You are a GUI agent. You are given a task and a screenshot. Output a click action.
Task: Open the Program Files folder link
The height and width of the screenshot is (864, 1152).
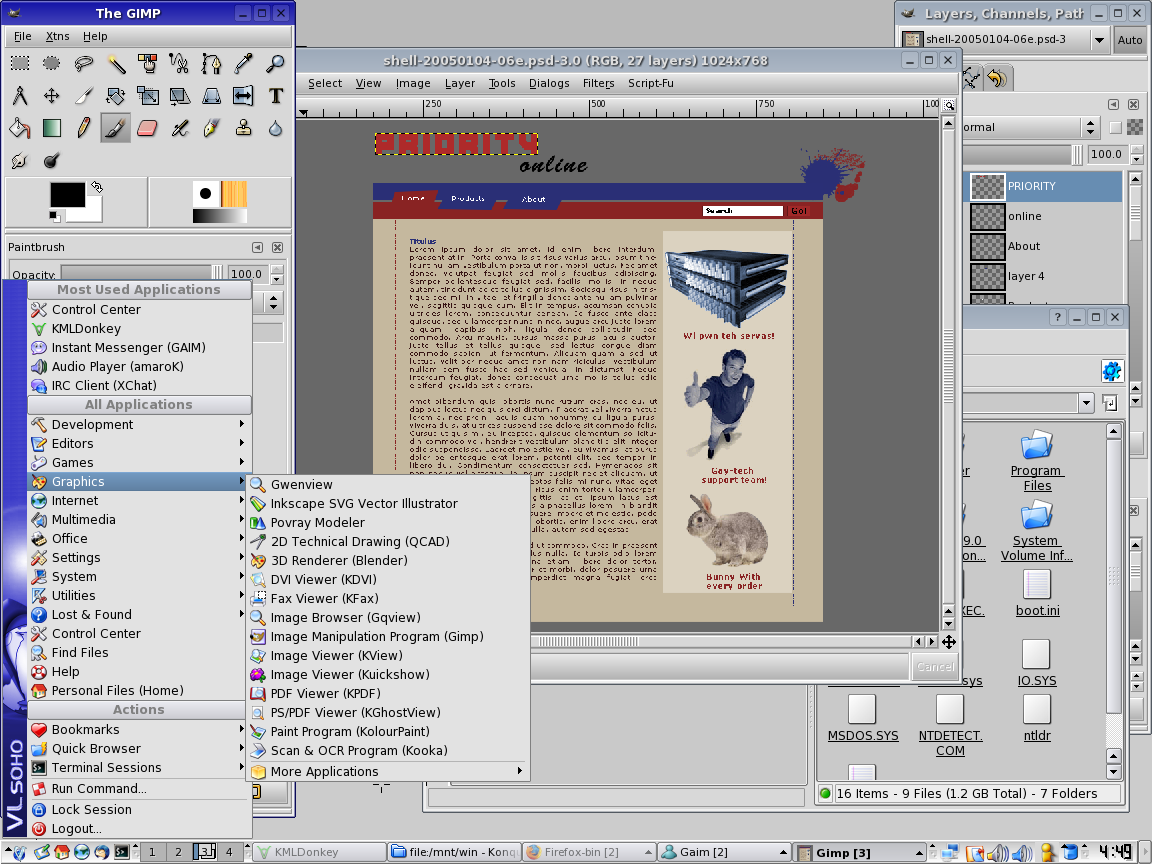(1037, 478)
